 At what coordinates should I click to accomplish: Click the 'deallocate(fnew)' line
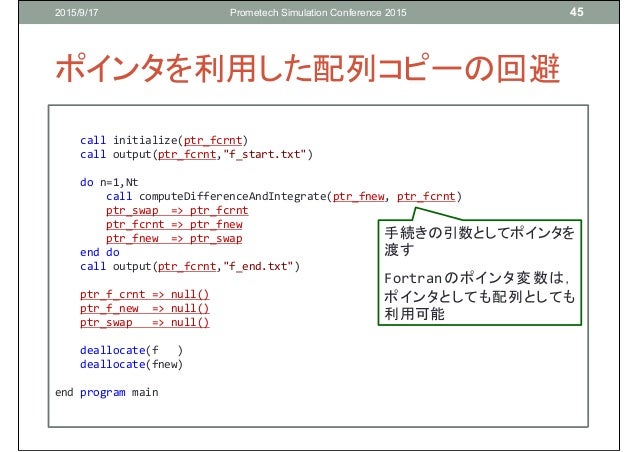tap(131, 364)
